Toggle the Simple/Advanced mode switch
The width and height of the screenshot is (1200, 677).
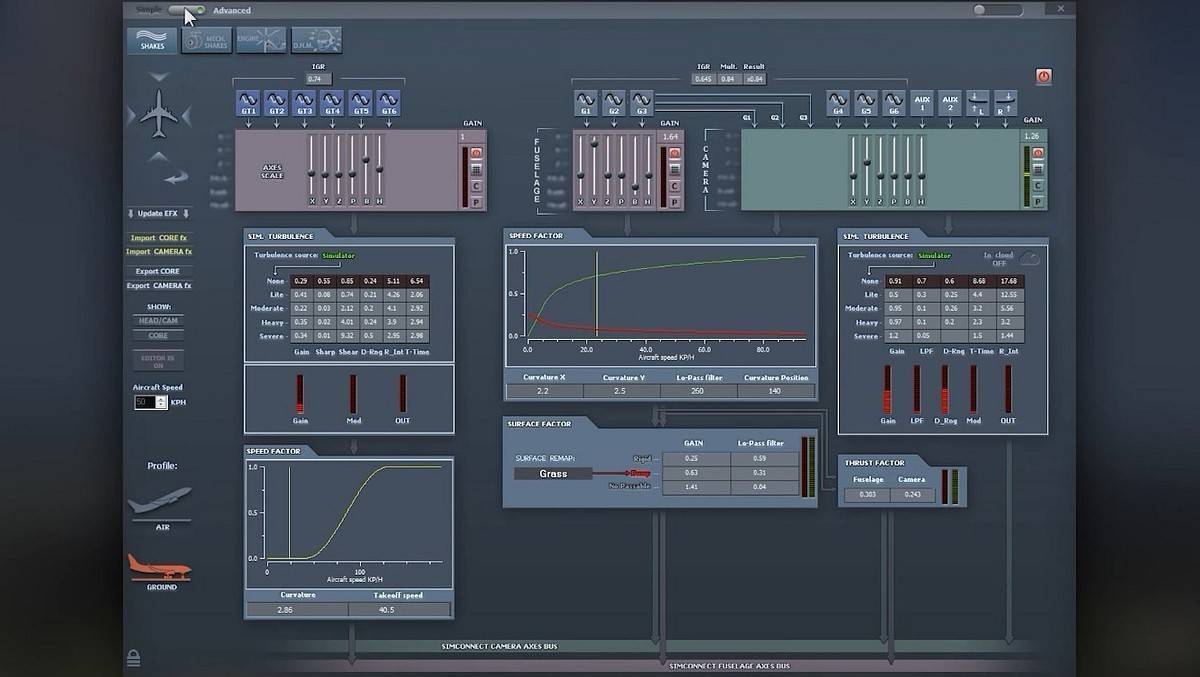tap(187, 10)
